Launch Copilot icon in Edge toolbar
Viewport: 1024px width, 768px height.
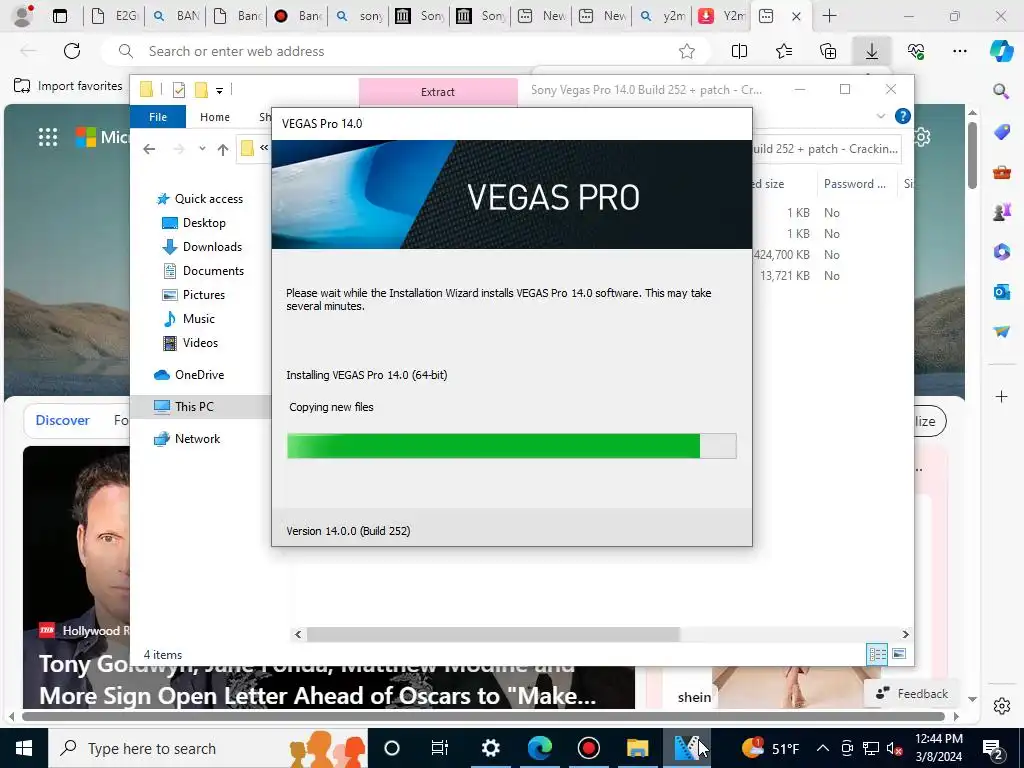click(1001, 50)
